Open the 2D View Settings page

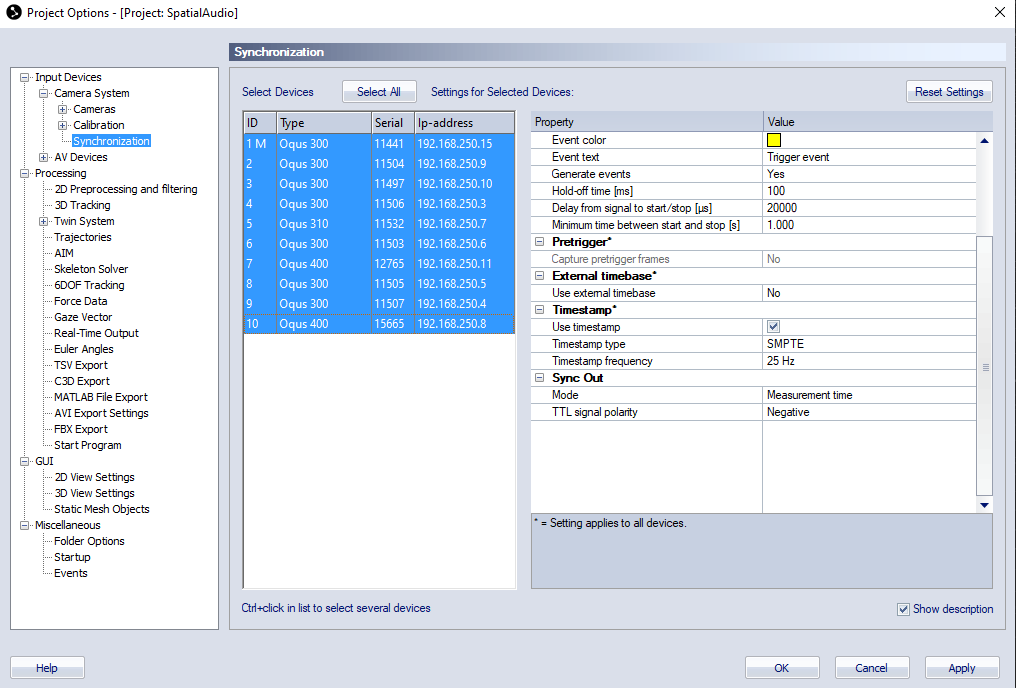click(x=95, y=477)
